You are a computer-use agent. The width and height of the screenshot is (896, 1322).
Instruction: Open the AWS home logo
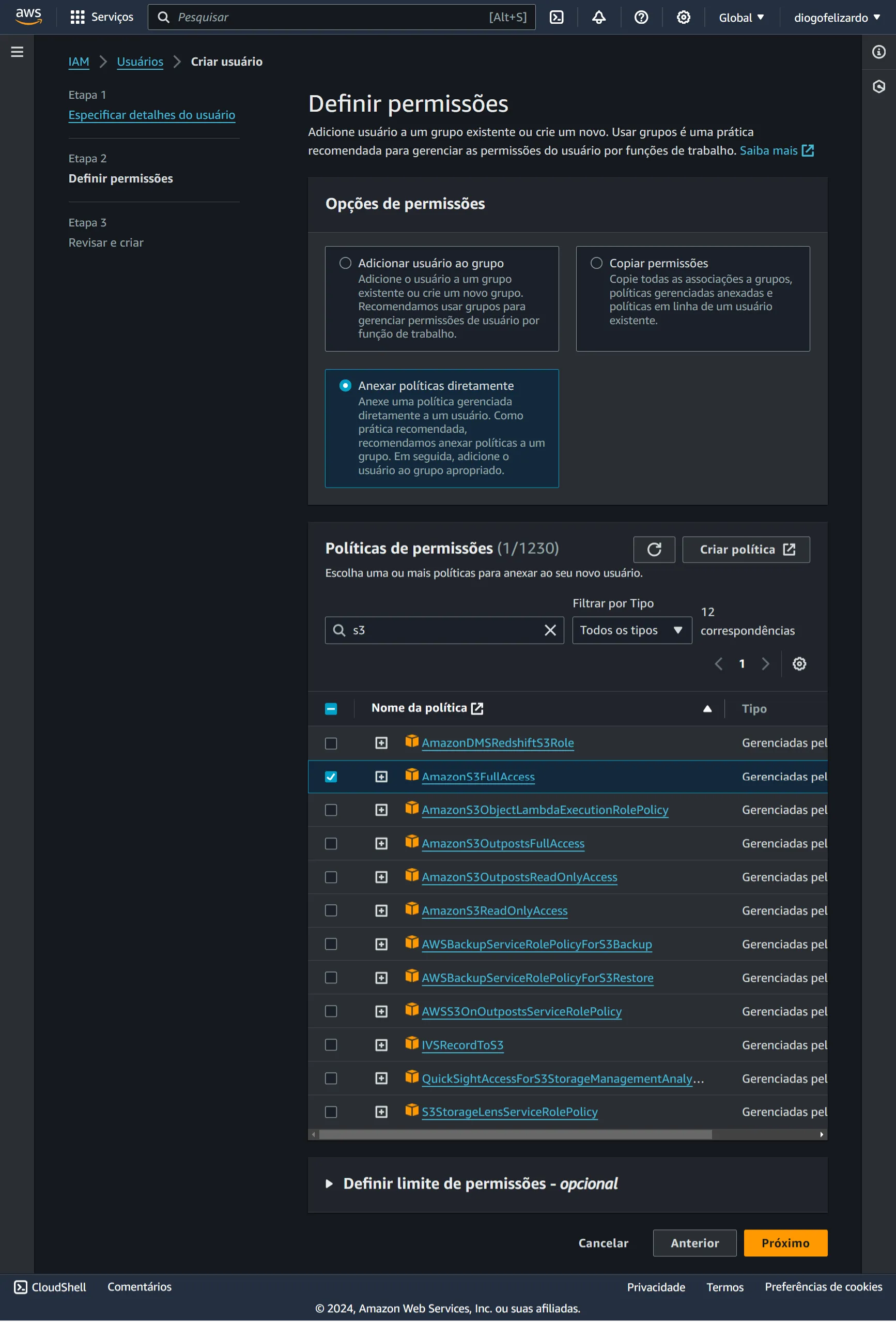(x=28, y=17)
